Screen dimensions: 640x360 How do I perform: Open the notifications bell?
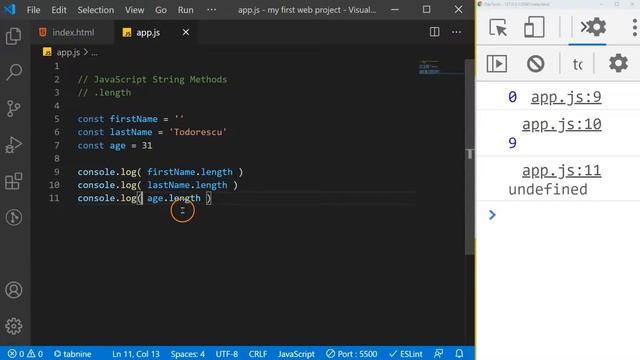459,353
